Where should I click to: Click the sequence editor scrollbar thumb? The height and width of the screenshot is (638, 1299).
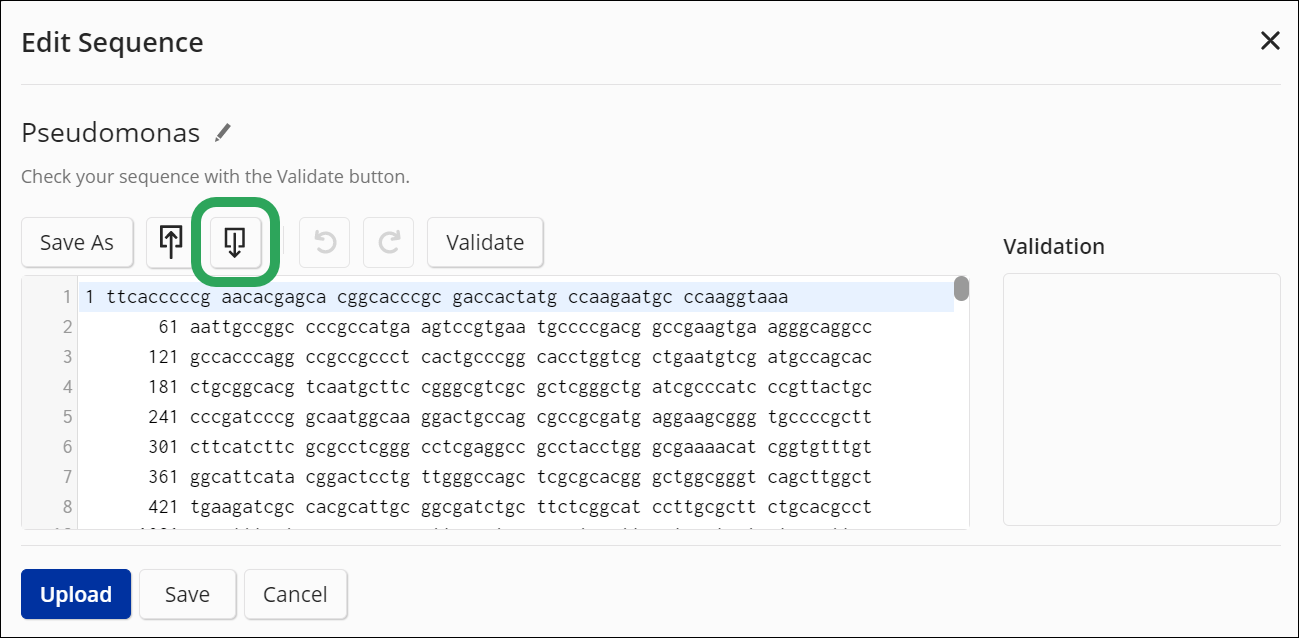tap(961, 288)
